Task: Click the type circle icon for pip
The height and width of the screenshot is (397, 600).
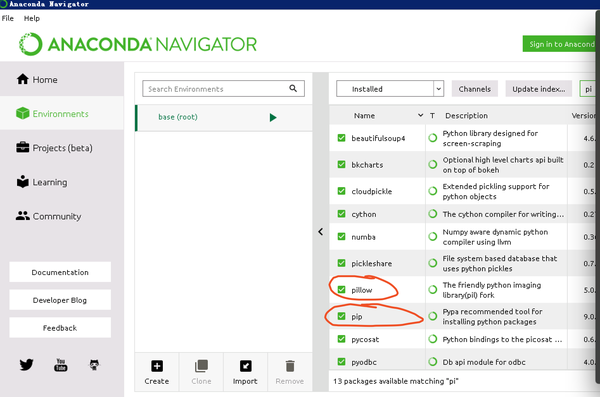Action: [433, 316]
